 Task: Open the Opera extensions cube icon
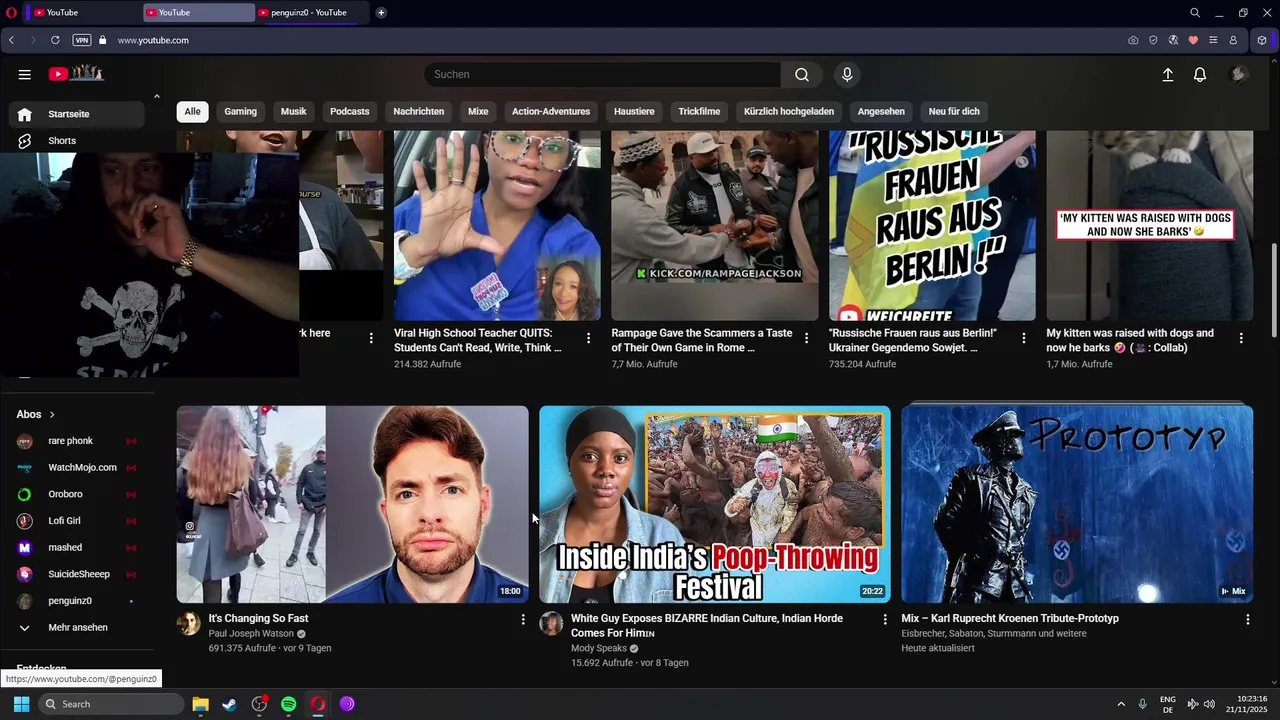tap(1262, 40)
